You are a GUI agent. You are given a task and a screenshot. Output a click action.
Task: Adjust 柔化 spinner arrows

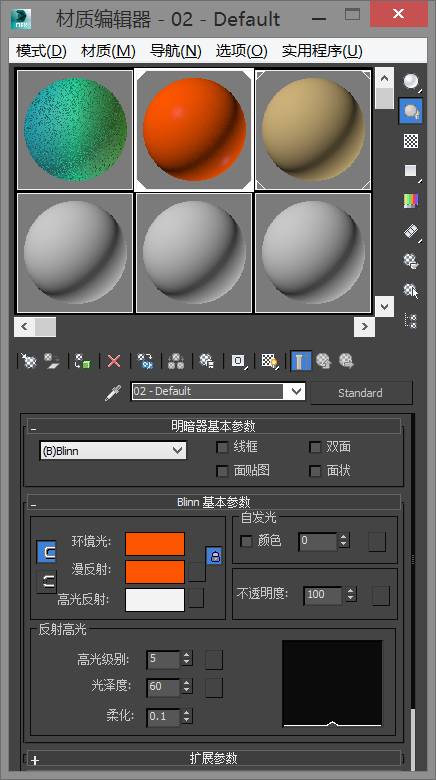click(x=187, y=717)
